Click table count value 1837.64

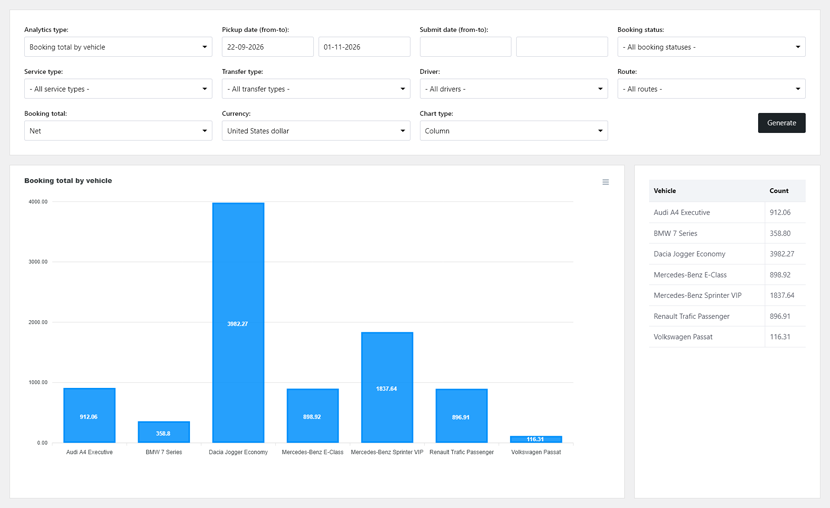pyautogui.click(x=782, y=295)
